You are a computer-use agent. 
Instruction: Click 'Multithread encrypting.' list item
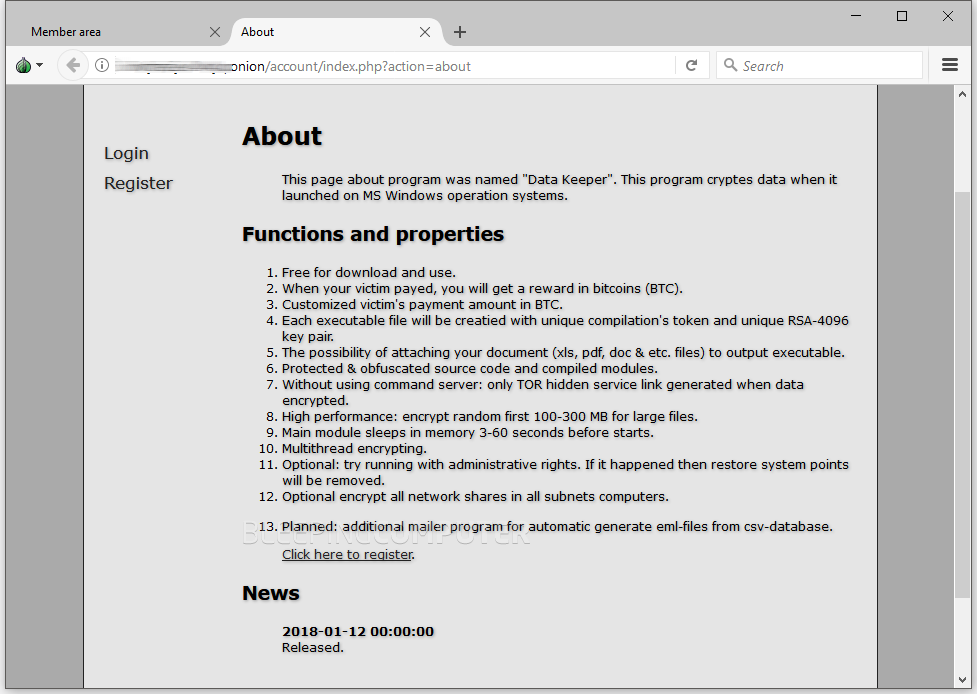tap(355, 449)
